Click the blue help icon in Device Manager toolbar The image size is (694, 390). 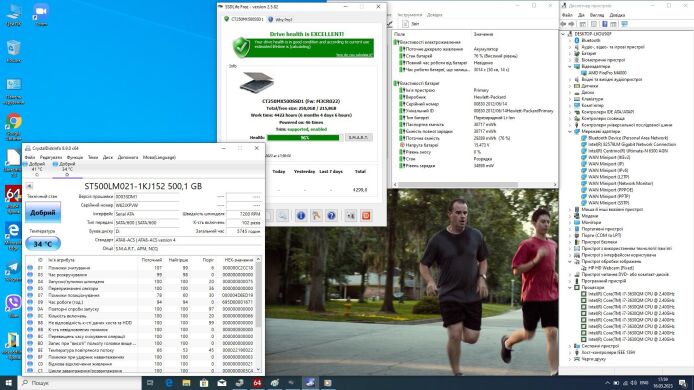[x=605, y=24]
